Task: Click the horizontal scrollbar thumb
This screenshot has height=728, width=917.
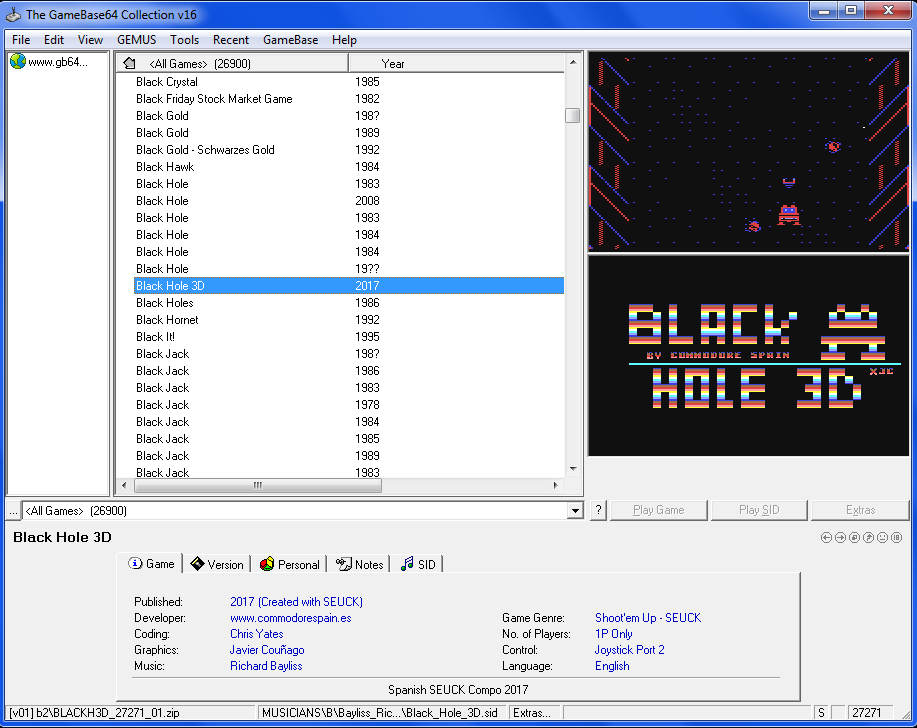Action: [258, 485]
